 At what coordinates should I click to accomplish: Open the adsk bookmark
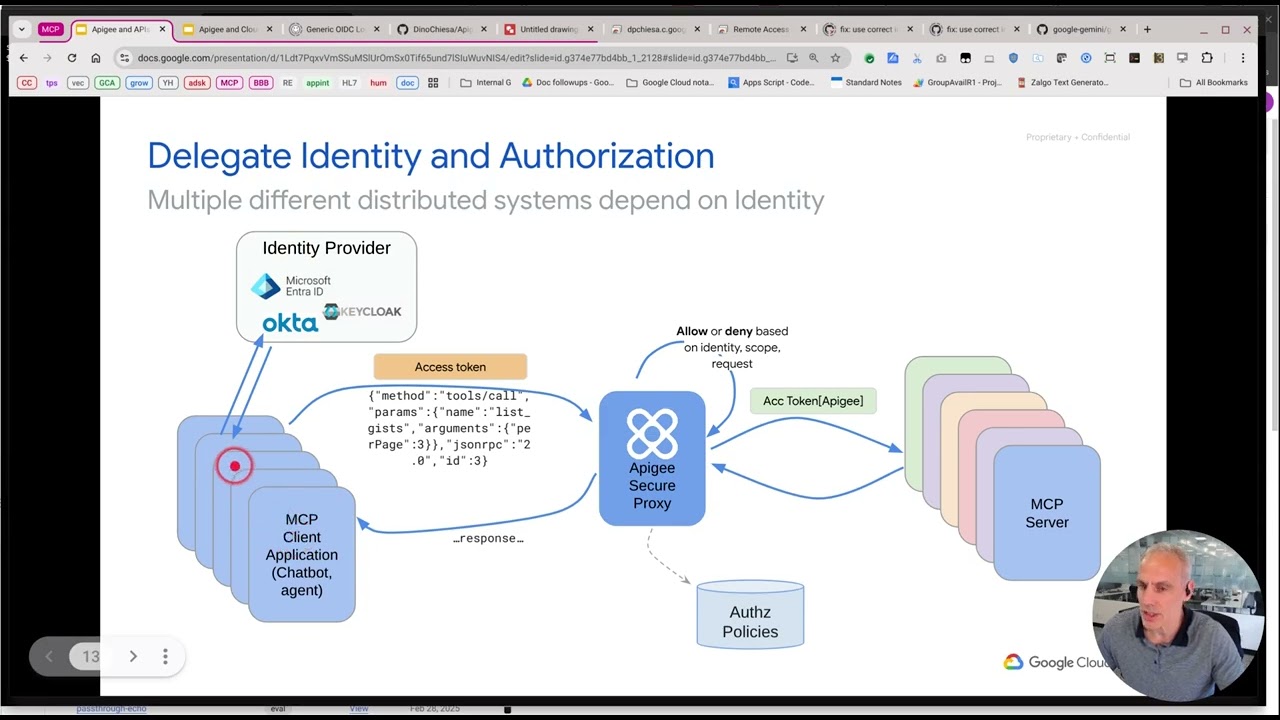[197, 83]
